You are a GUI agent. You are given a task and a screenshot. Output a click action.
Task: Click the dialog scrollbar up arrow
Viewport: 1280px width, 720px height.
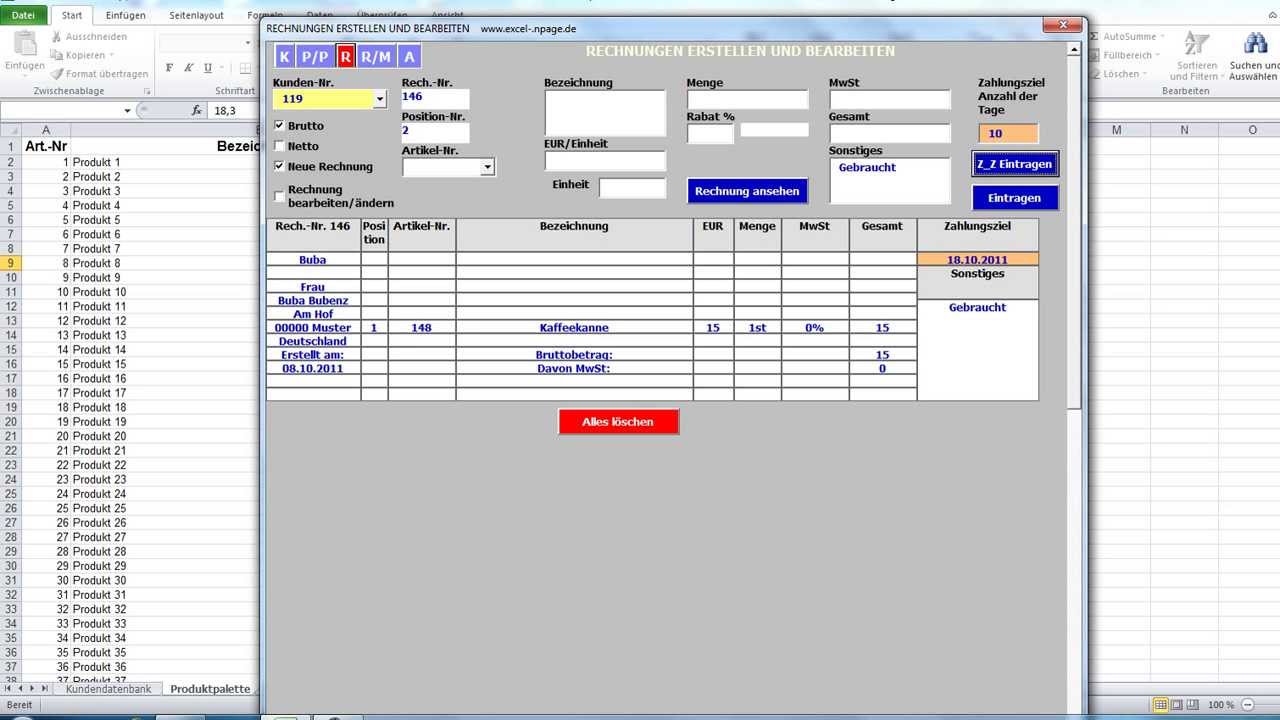[x=1075, y=48]
